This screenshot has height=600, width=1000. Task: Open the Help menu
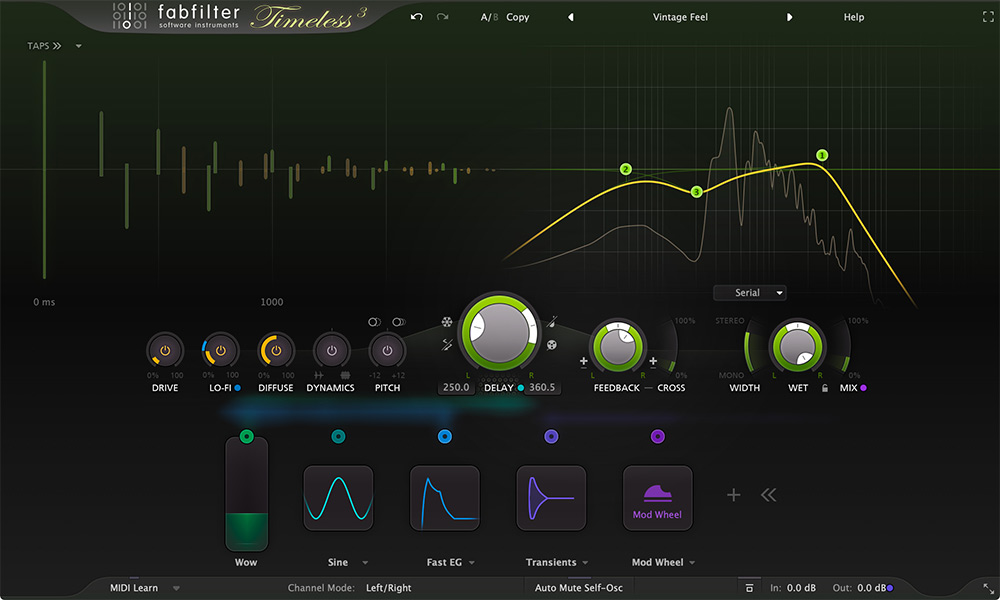(853, 17)
